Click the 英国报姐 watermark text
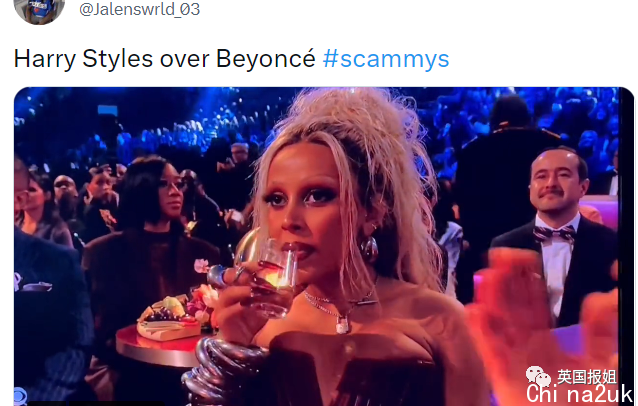The width and height of the screenshot is (638, 406). pyautogui.click(x=586, y=377)
